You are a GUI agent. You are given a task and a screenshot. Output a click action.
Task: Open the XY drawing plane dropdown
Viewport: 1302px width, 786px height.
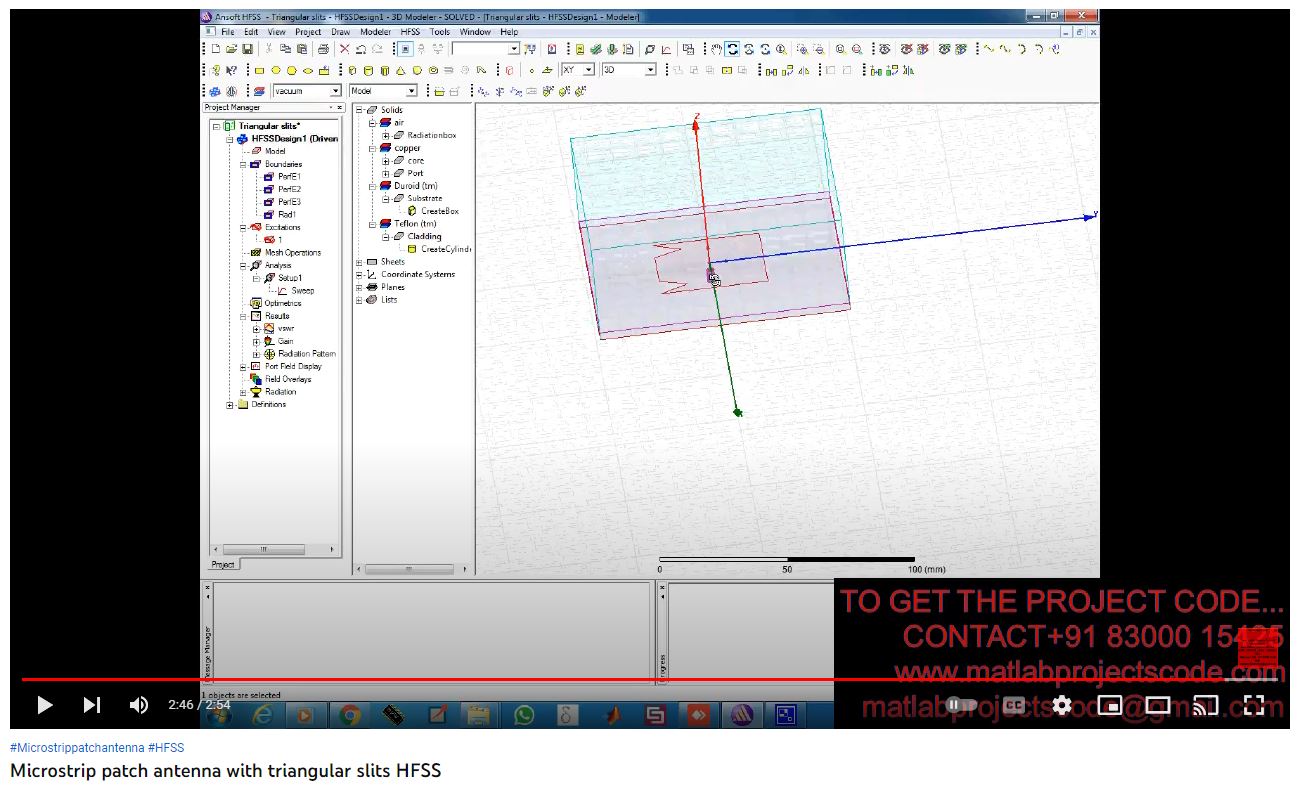[x=588, y=70]
